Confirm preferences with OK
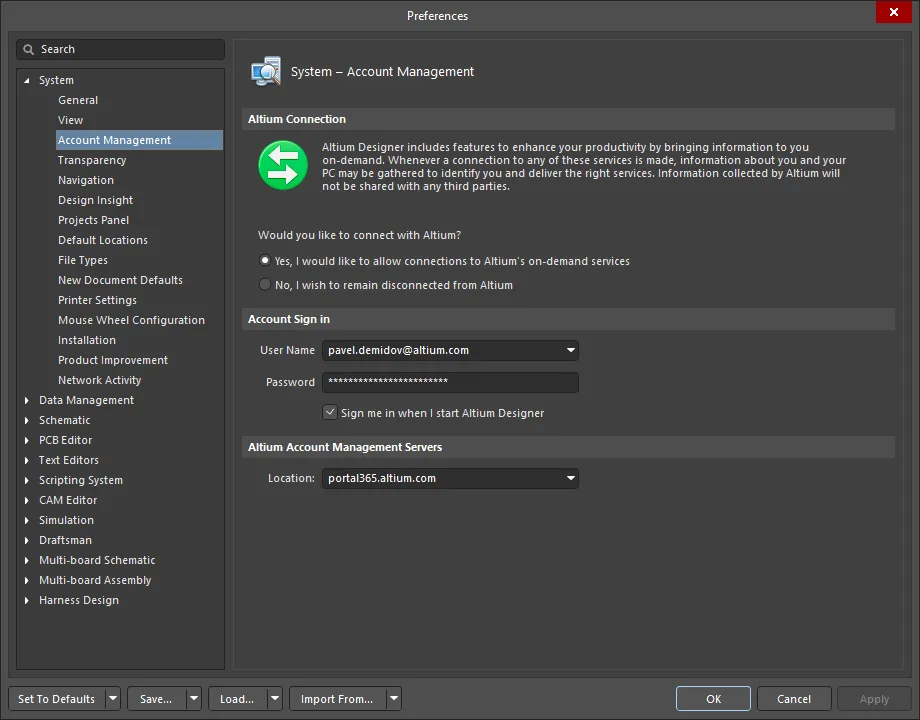920x720 pixels. click(x=713, y=699)
